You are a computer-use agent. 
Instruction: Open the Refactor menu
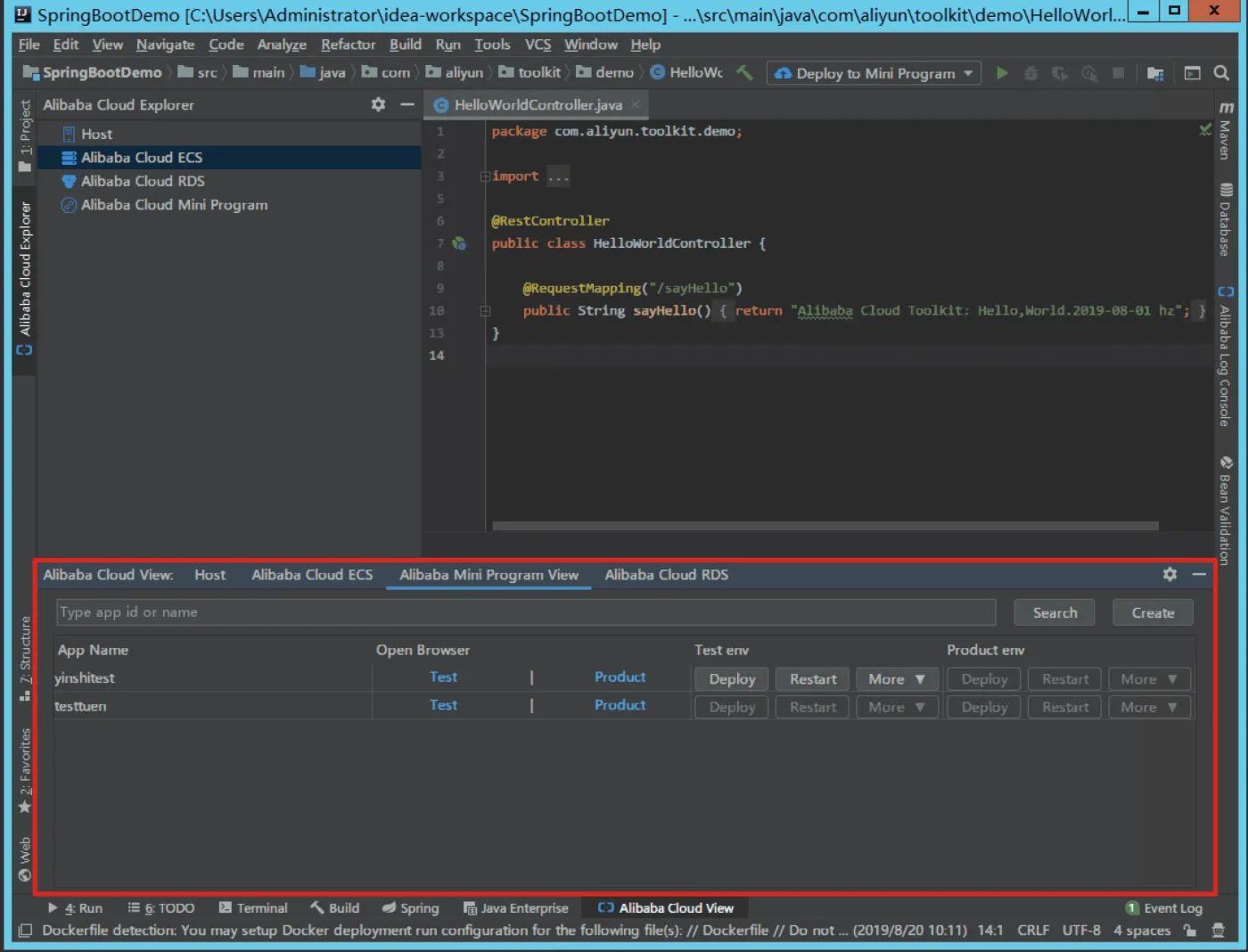pyautogui.click(x=348, y=45)
